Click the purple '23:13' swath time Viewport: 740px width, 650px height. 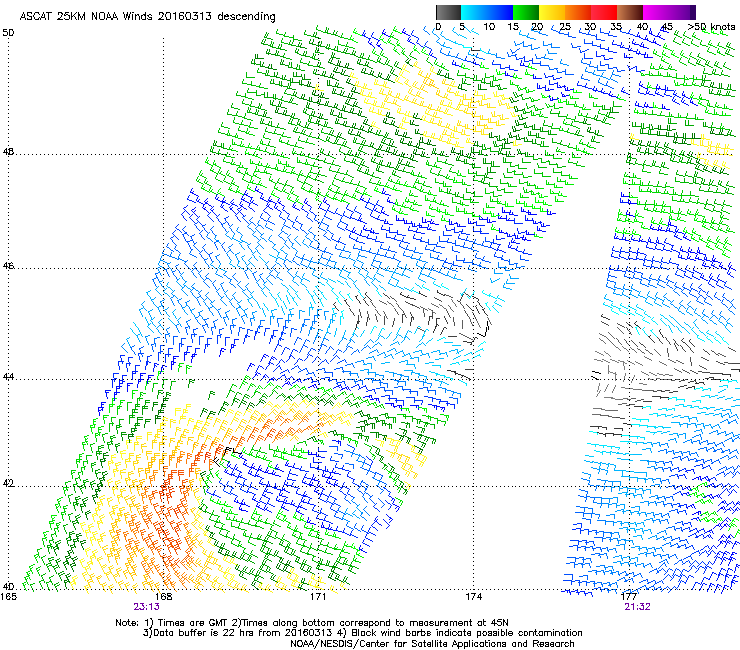[x=146, y=607]
